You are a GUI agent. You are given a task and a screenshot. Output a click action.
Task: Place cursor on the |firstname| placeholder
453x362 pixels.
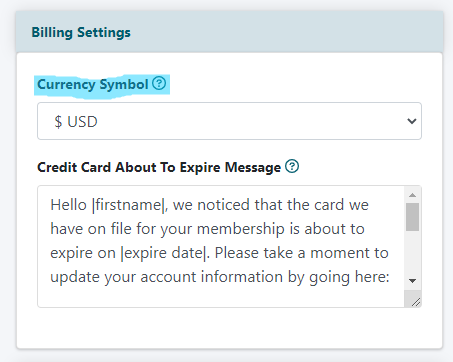[128, 205]
